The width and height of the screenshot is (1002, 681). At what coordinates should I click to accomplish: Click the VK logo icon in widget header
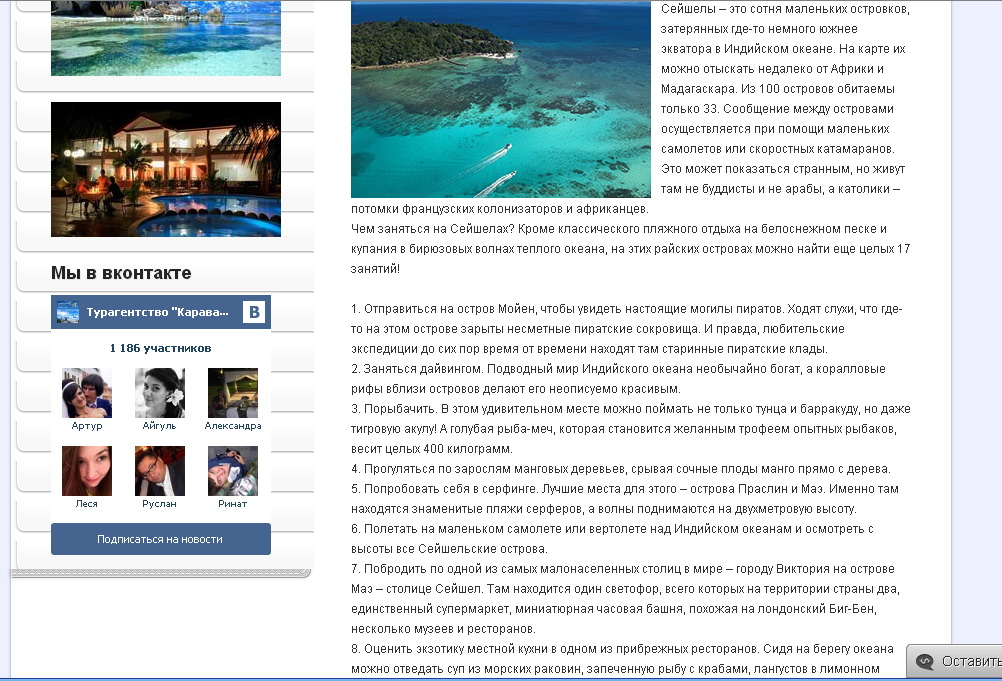(x=254, y=312)
